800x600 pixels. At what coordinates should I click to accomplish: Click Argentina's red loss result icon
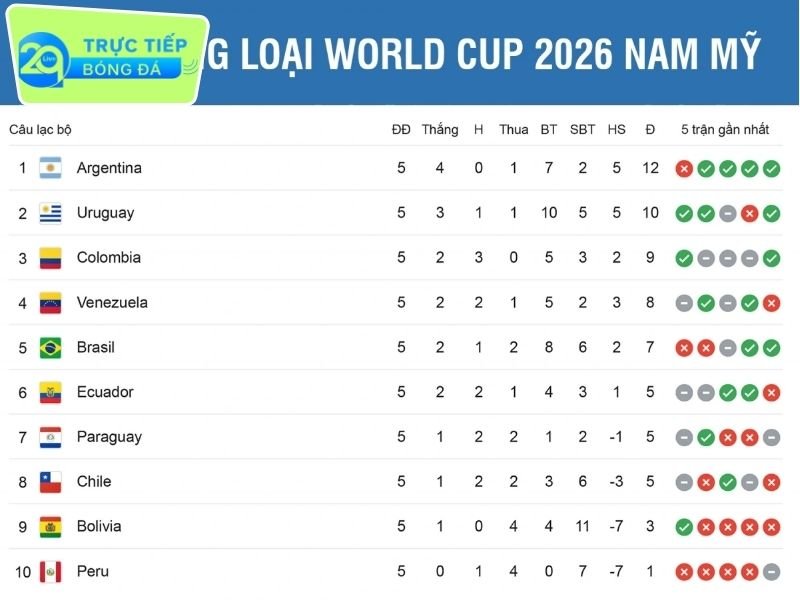tap(684, 168)
